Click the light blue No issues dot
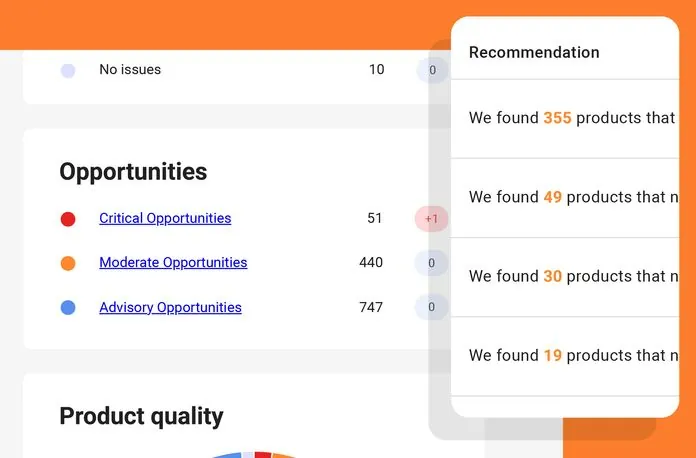 point(68,70)
